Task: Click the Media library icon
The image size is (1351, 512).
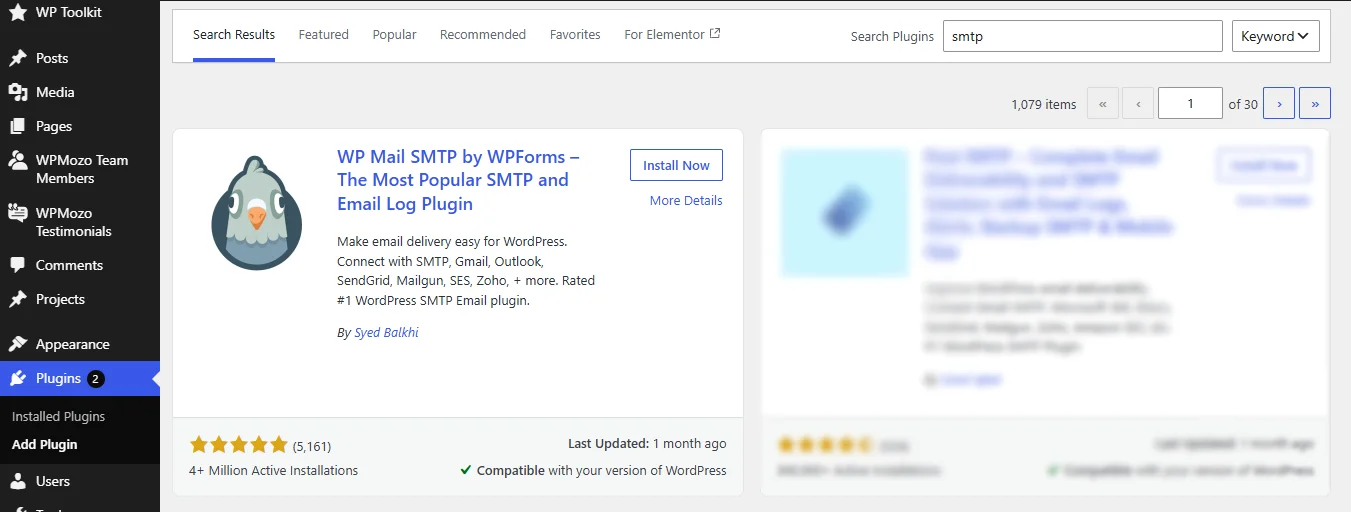Action: (x=18, y=92)
